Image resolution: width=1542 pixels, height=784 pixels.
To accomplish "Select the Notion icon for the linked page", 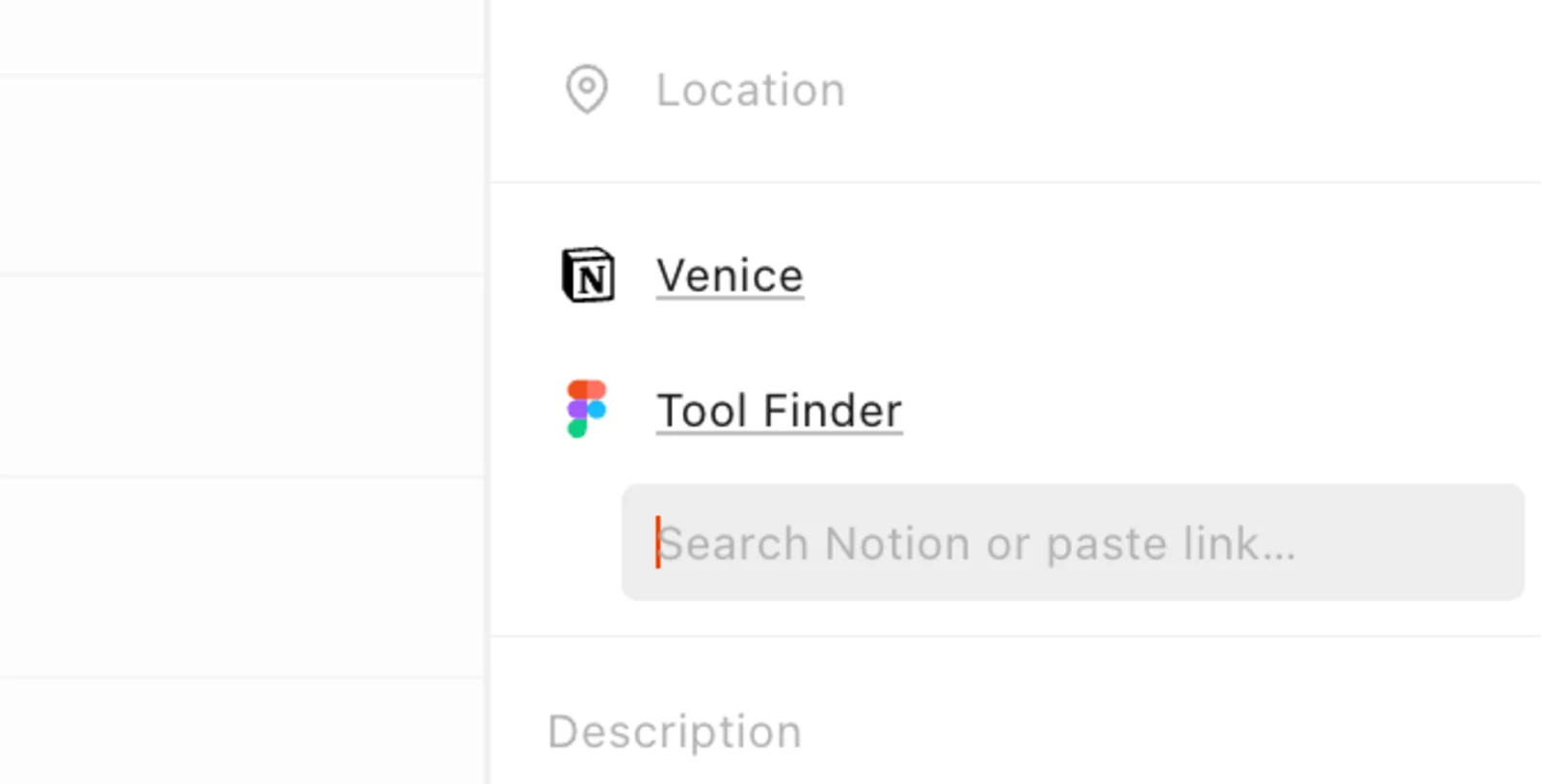I will coord(587,275).
